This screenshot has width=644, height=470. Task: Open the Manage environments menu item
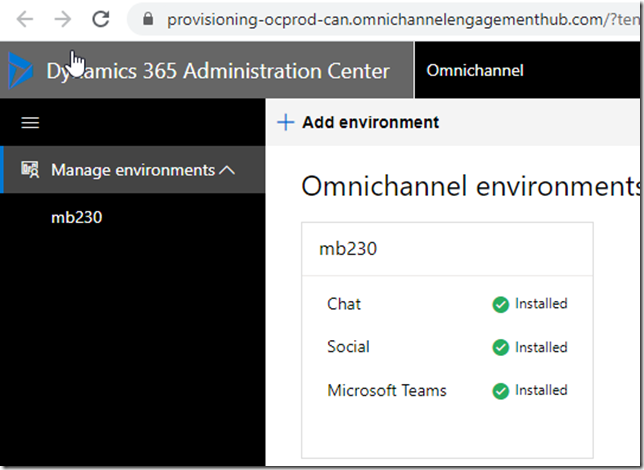click(133, 170)
